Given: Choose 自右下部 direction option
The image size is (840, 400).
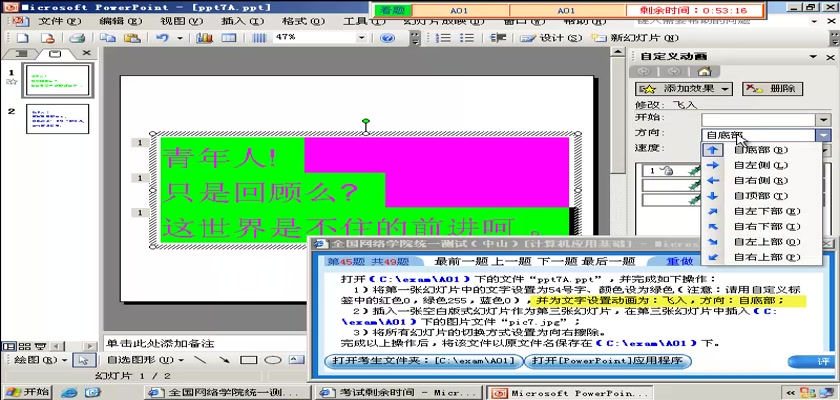Looking at the screenshot, I should [x=762, y=227].
